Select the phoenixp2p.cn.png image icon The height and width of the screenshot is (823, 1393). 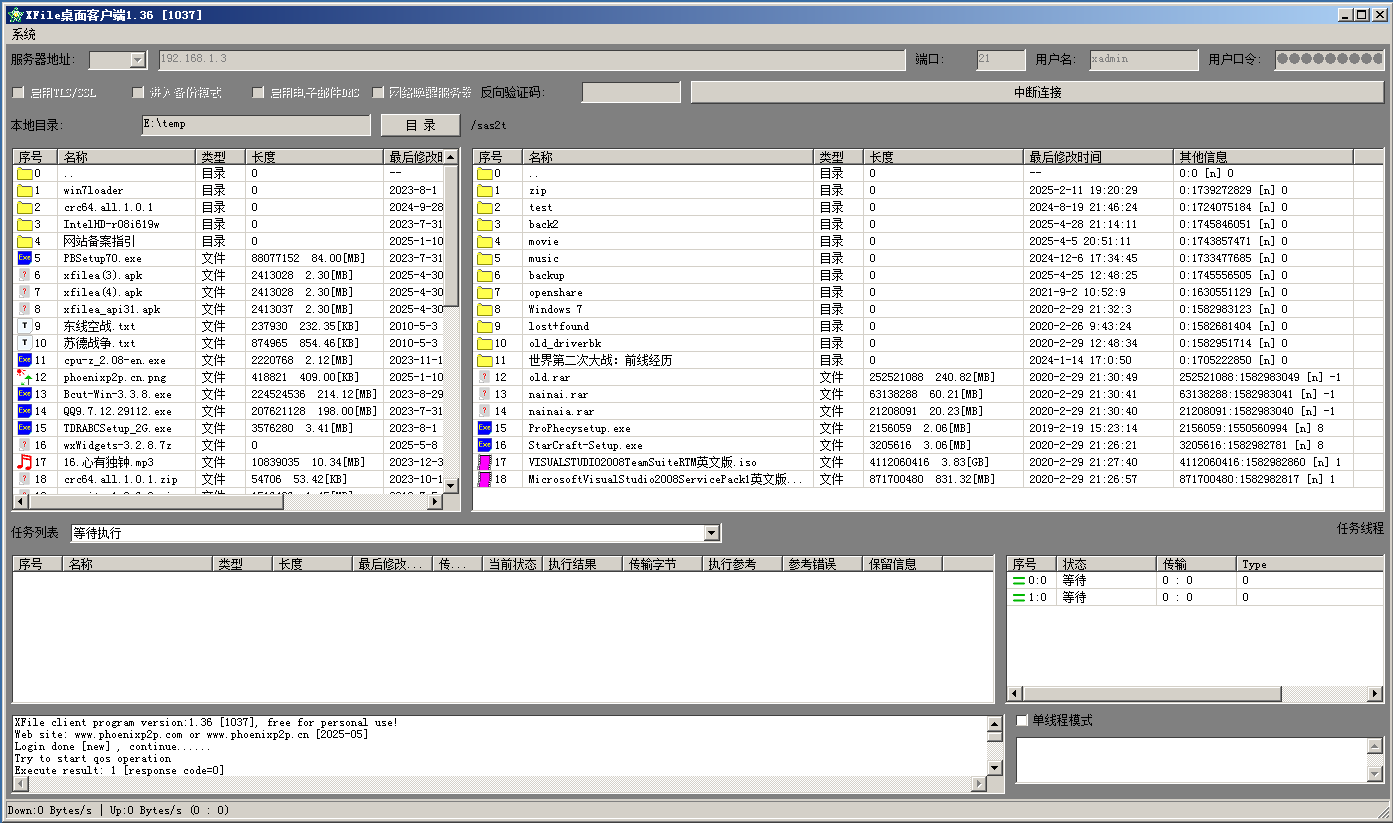[x=25, y=377]
